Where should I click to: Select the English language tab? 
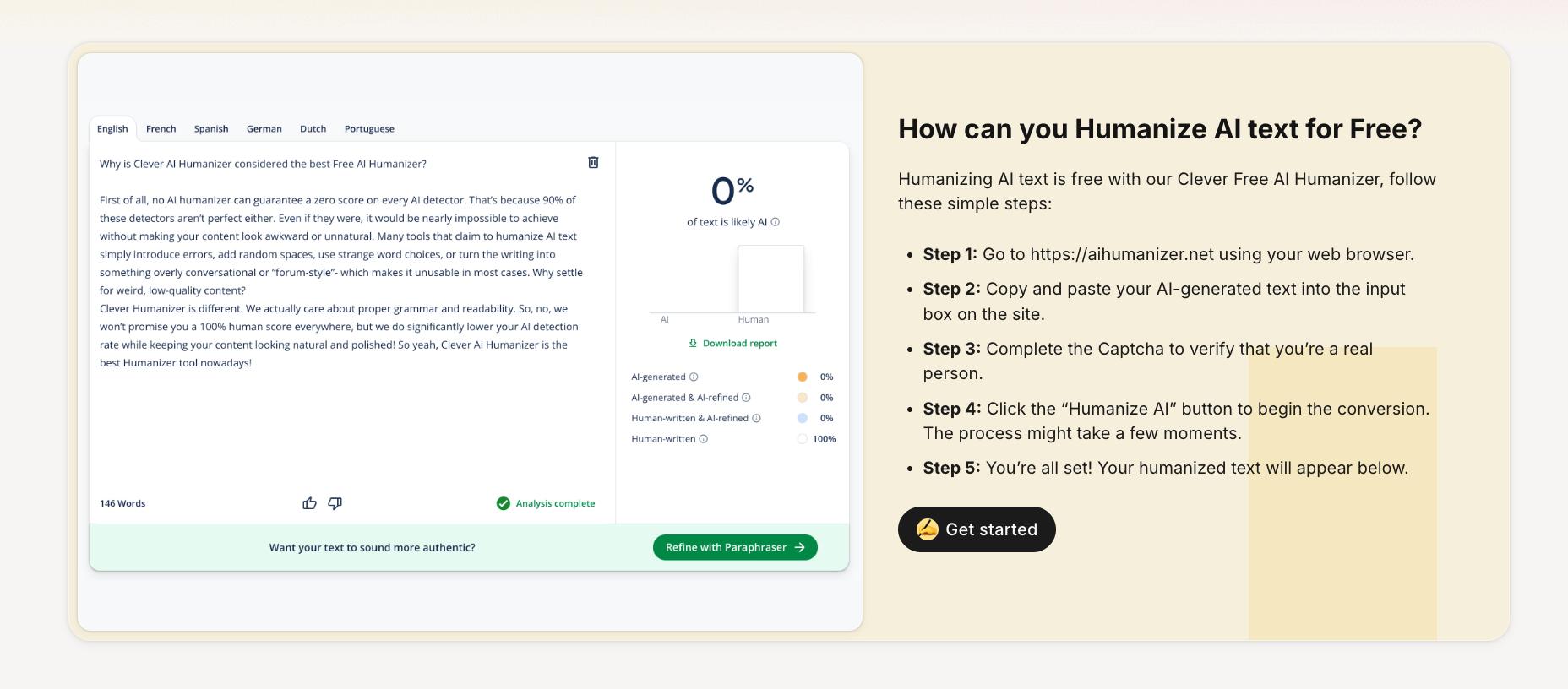click(x=112, y=129)
